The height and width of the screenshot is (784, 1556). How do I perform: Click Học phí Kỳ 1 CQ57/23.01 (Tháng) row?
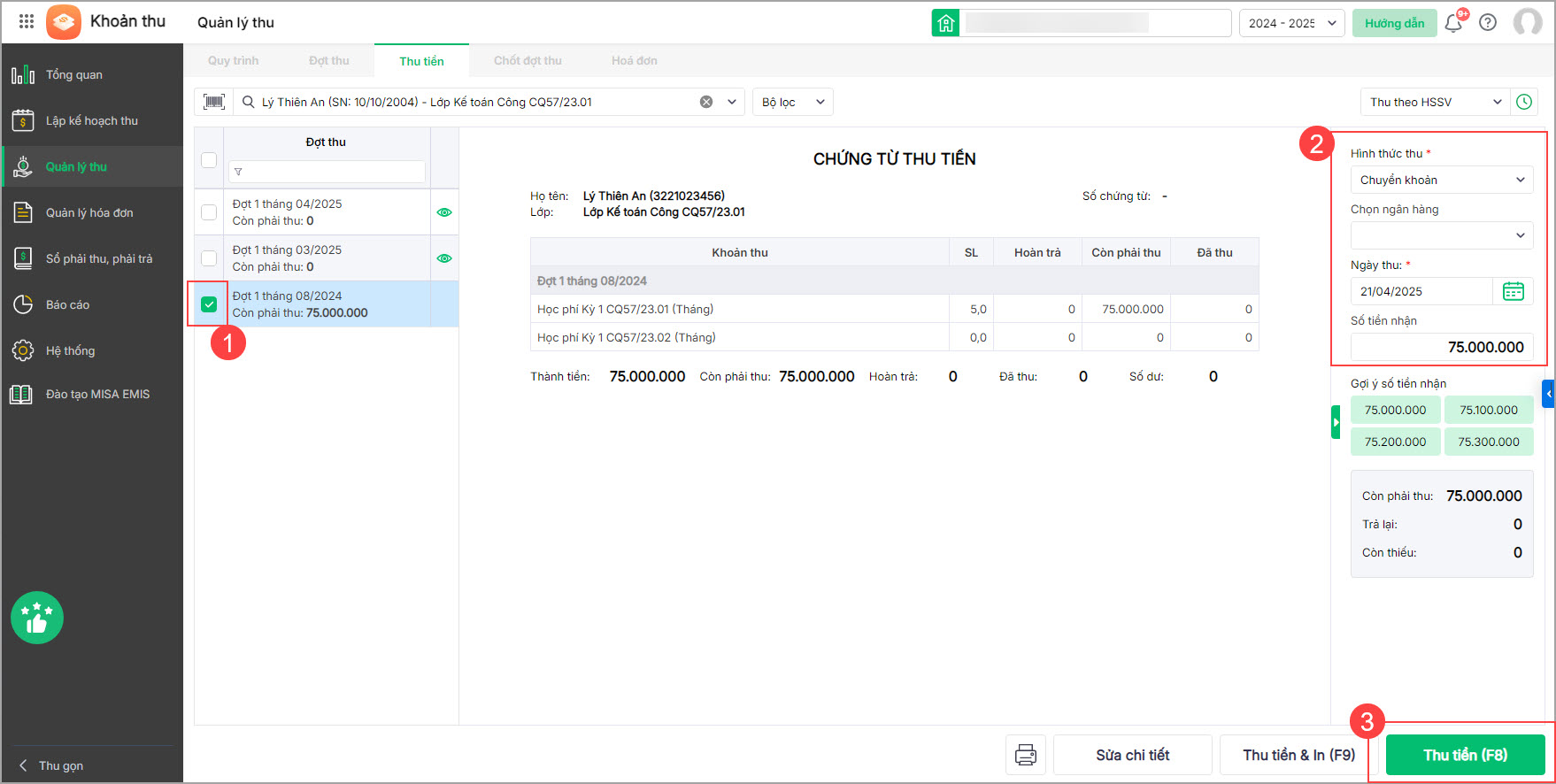(x=894, y=309)
